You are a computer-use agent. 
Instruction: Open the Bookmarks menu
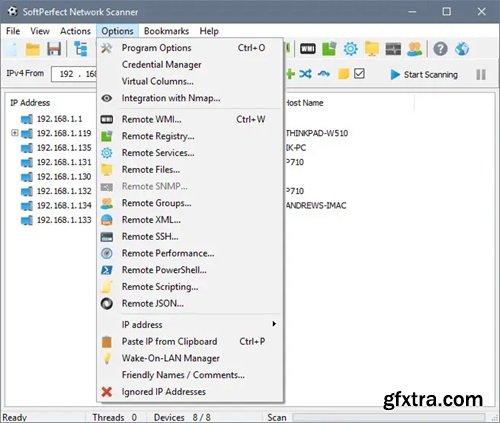pyautogui.click(x=166, y=31)
